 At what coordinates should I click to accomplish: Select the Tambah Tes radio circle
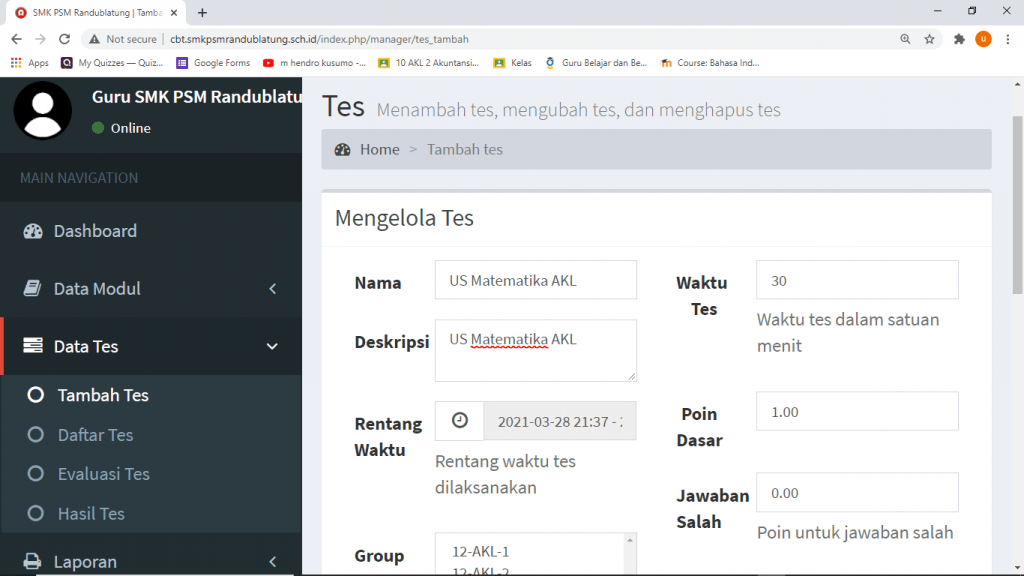point(35,395)
